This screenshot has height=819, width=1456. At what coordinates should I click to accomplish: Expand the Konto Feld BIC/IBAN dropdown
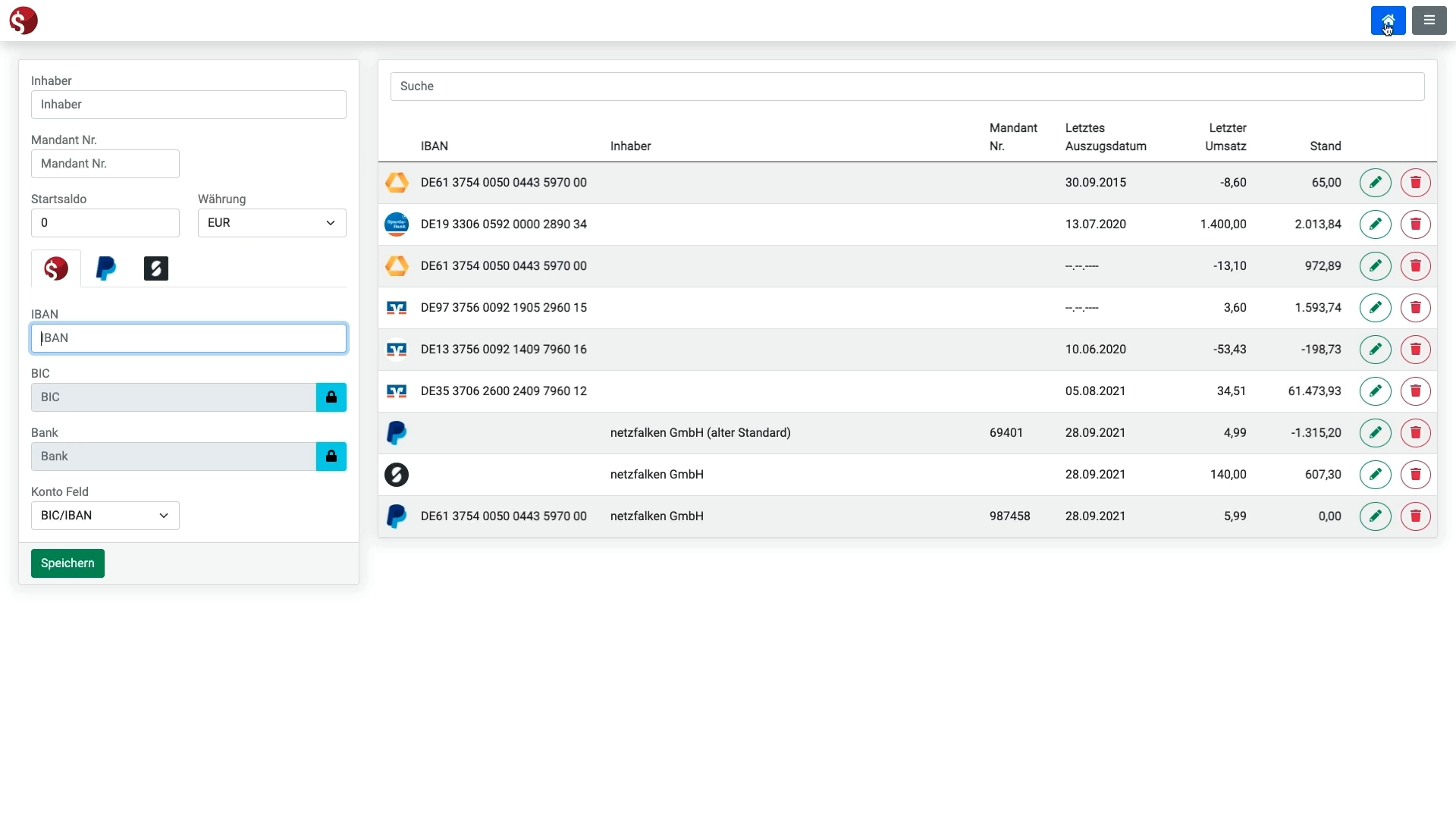(x=105, y=516)
